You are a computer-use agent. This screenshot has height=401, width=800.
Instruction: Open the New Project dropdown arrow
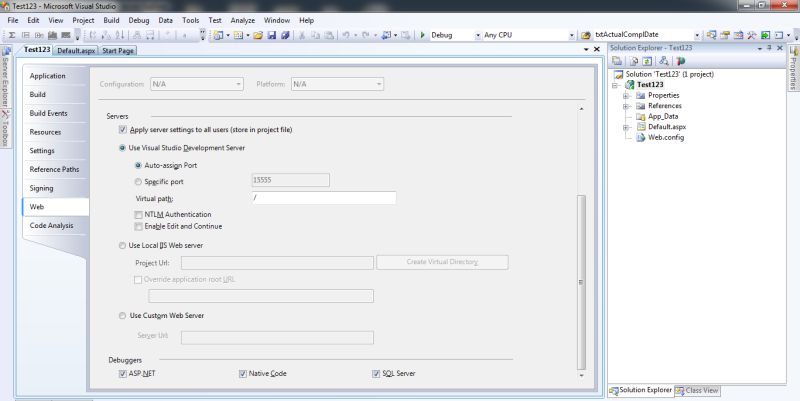[x=228, y=35]
